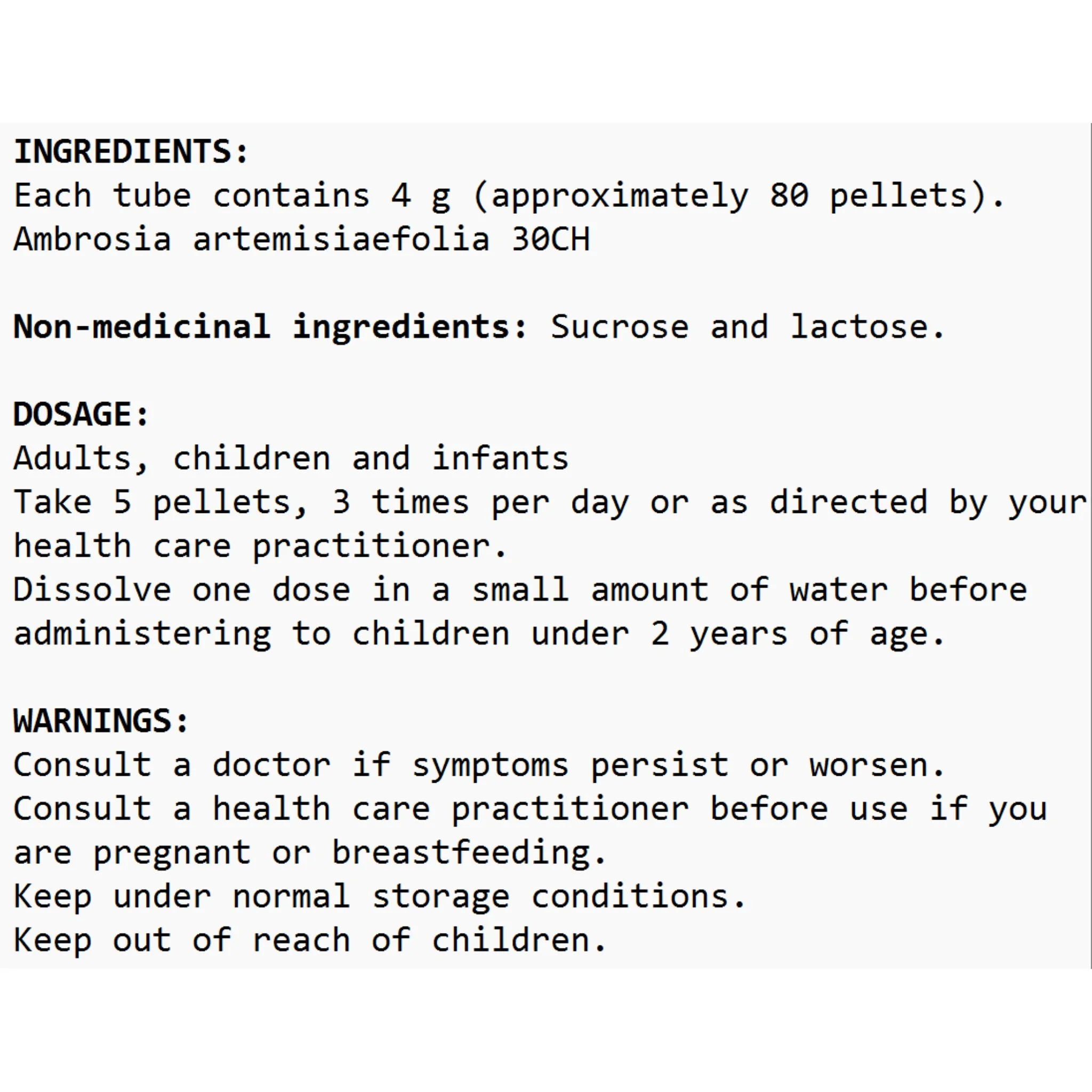
Task: Click the INGREDIENTS heading
Action: click(x=131, y=151)
